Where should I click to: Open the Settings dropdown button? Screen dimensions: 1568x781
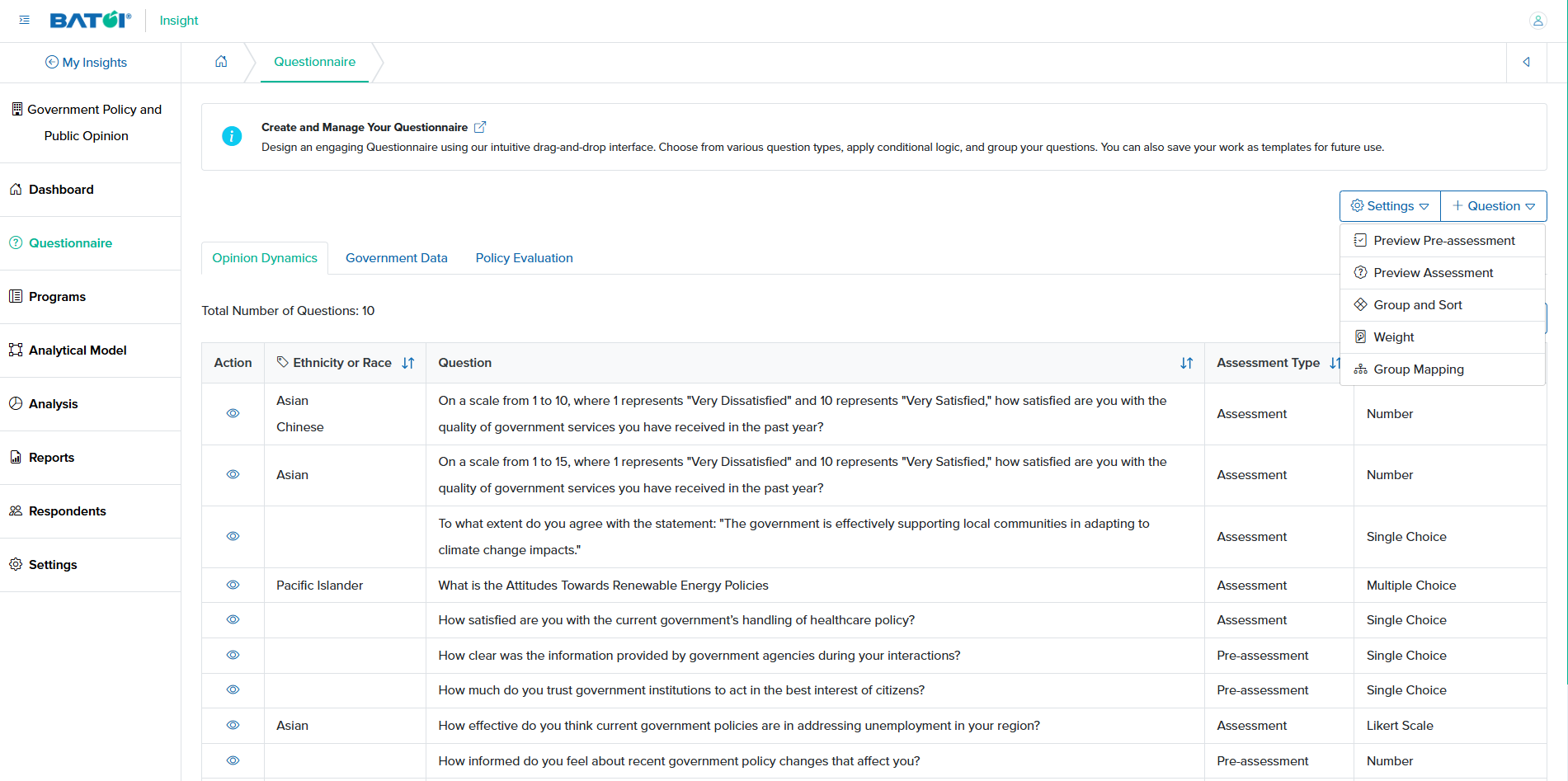coord(1390,206)
